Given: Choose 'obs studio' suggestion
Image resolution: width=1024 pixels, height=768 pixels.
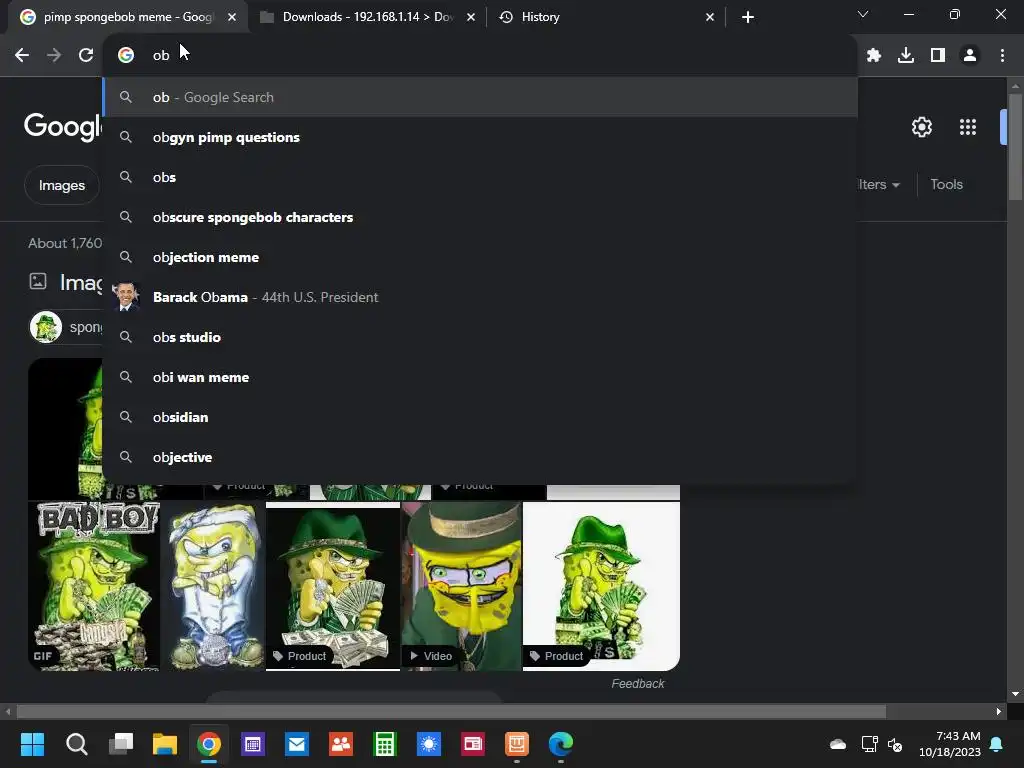Looking at the screenshot, I should pos(480,337).
